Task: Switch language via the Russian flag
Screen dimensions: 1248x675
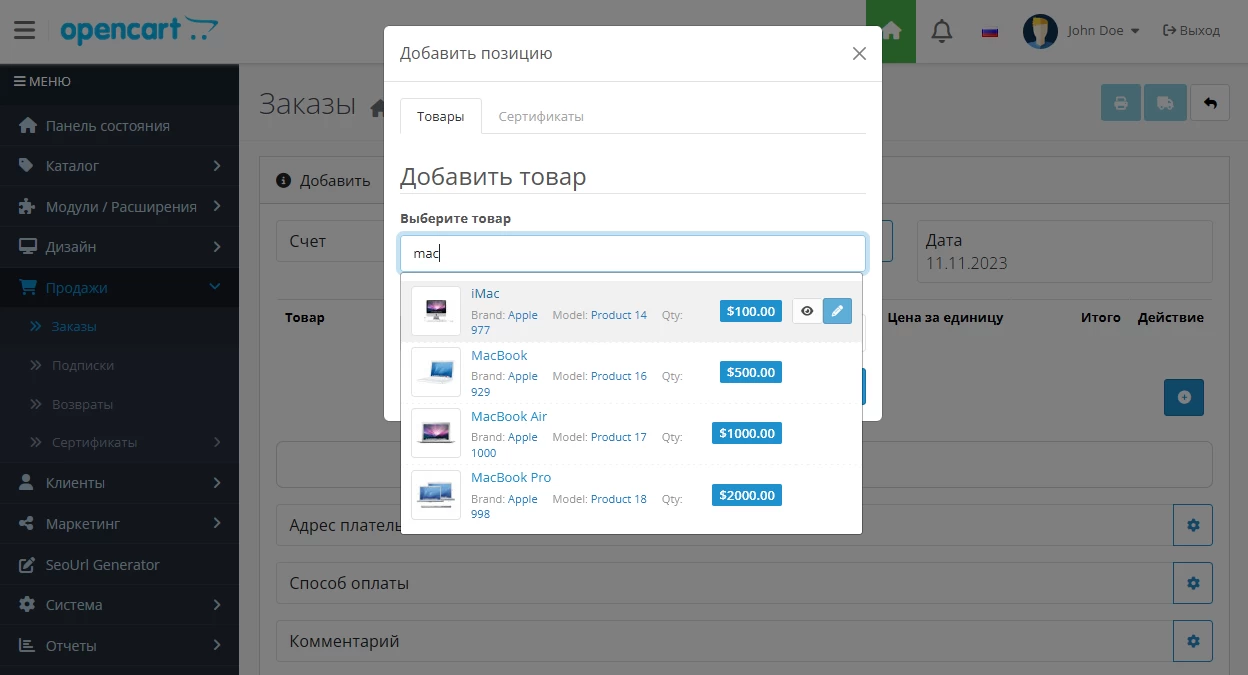Action: [x=990, y=31]
